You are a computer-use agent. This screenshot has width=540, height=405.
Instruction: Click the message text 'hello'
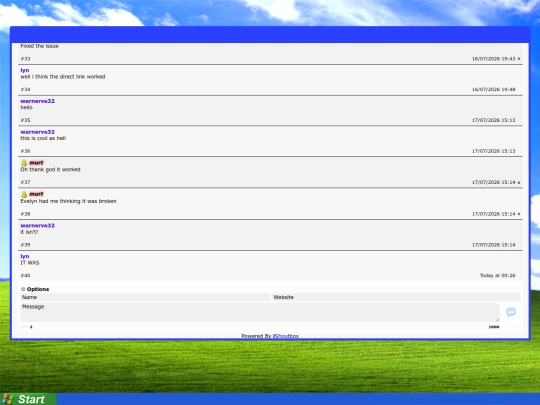(x=26, y=107)
